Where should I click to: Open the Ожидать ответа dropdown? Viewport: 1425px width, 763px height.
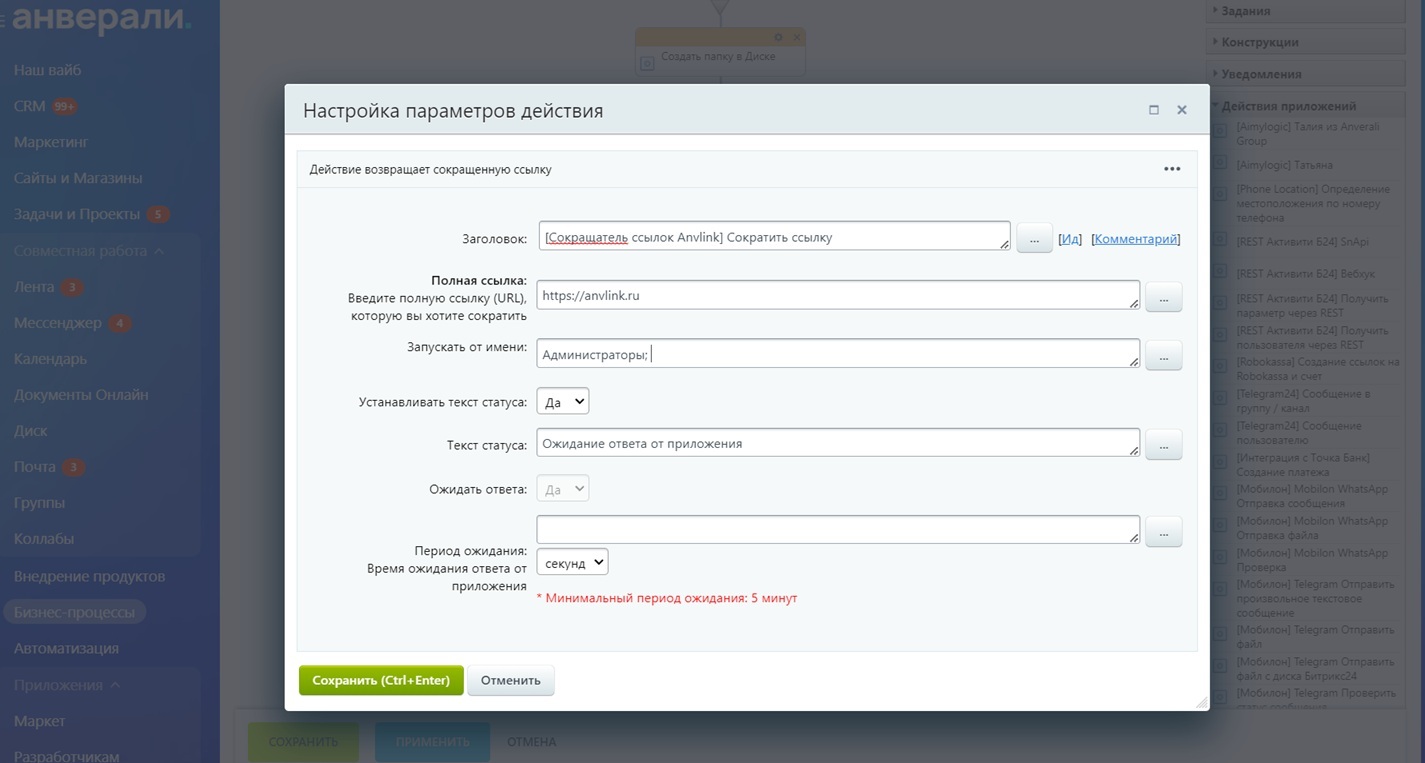pyautogui.click(x=563, y=489)
